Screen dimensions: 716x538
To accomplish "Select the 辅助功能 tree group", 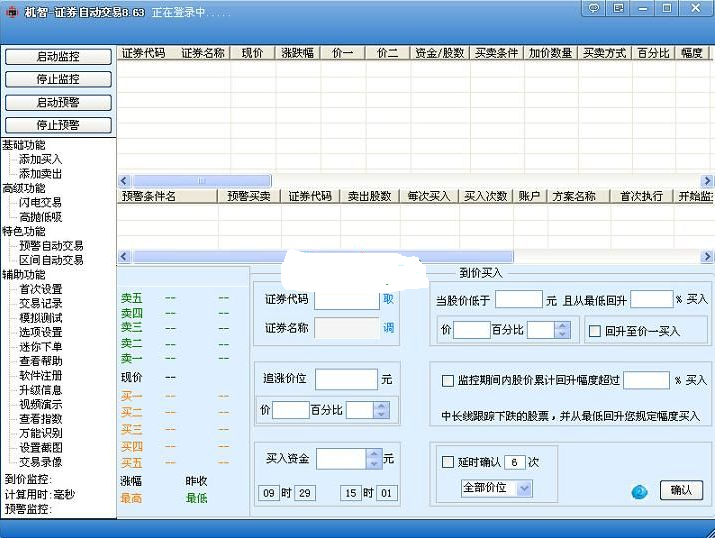I will [x=24, y=274].
